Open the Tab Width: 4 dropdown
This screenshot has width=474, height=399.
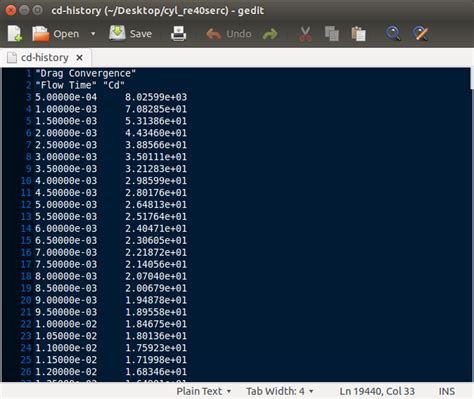click(x=280, y=391)
